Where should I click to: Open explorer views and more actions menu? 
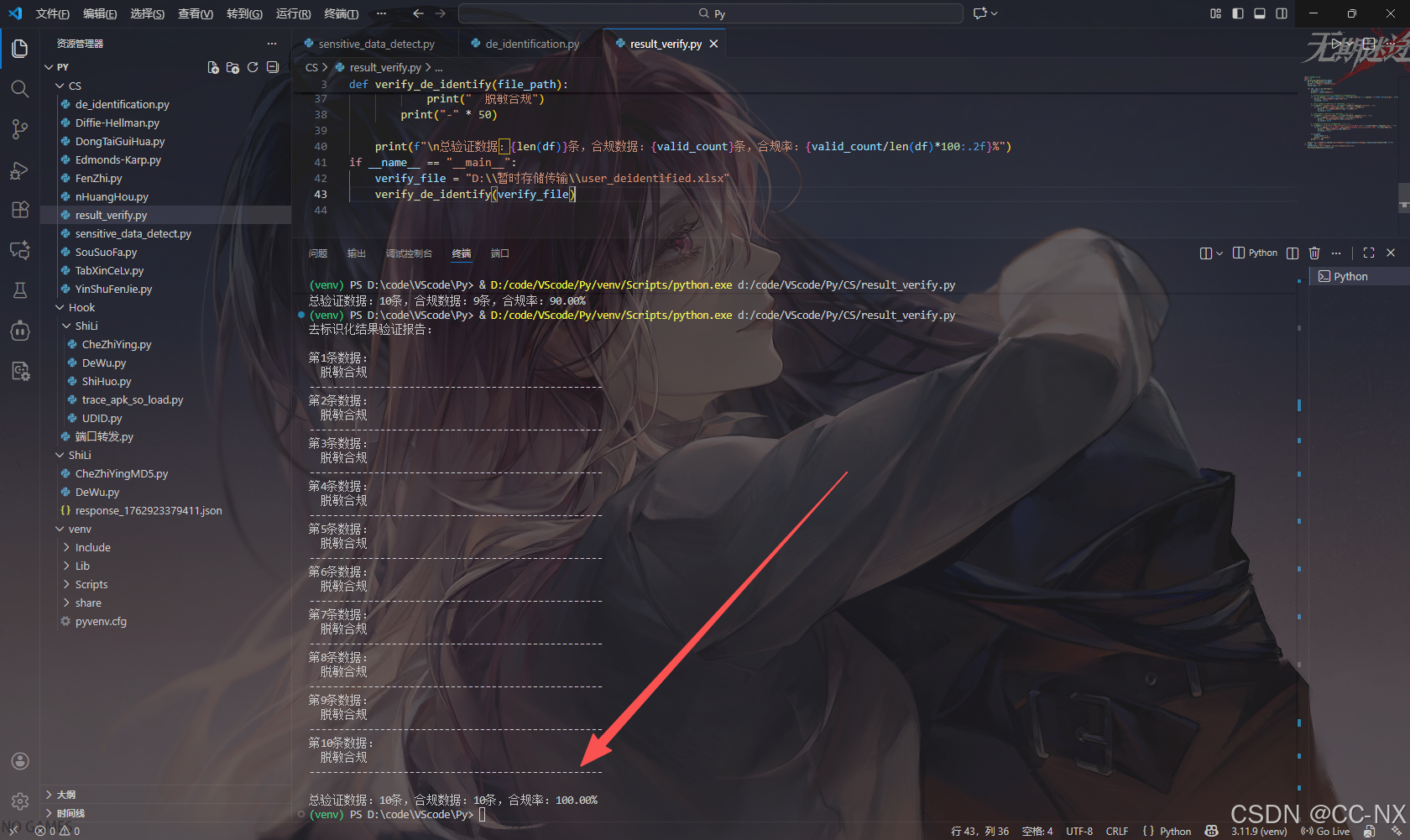click(x=272, y=44)
